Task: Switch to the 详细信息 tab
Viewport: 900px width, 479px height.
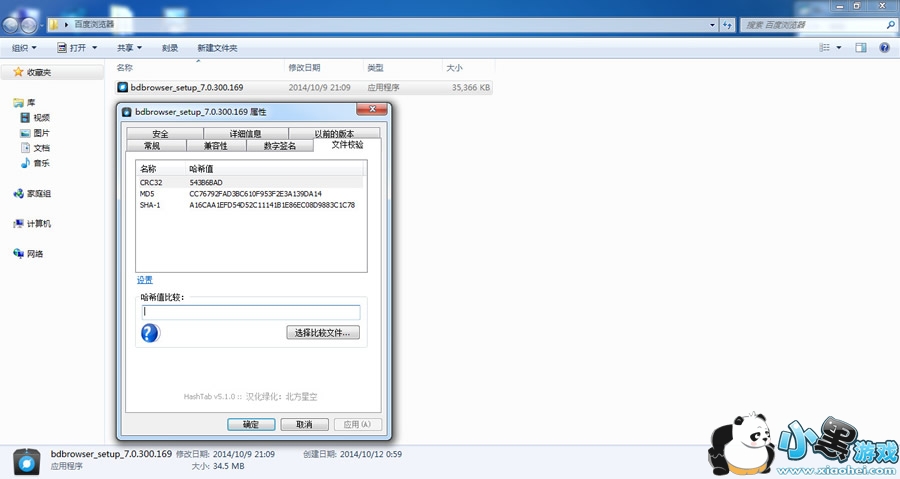Action: [246, 134]
